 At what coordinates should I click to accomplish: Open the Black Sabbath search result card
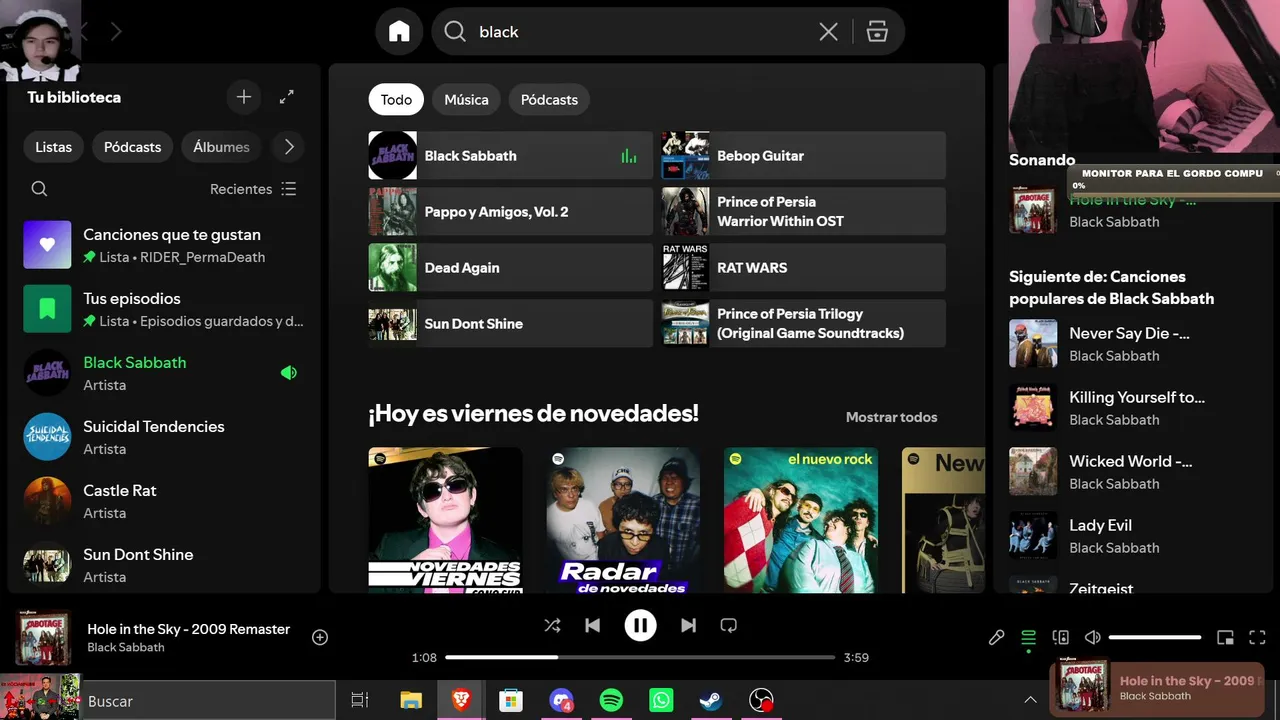tap(510, 156)
